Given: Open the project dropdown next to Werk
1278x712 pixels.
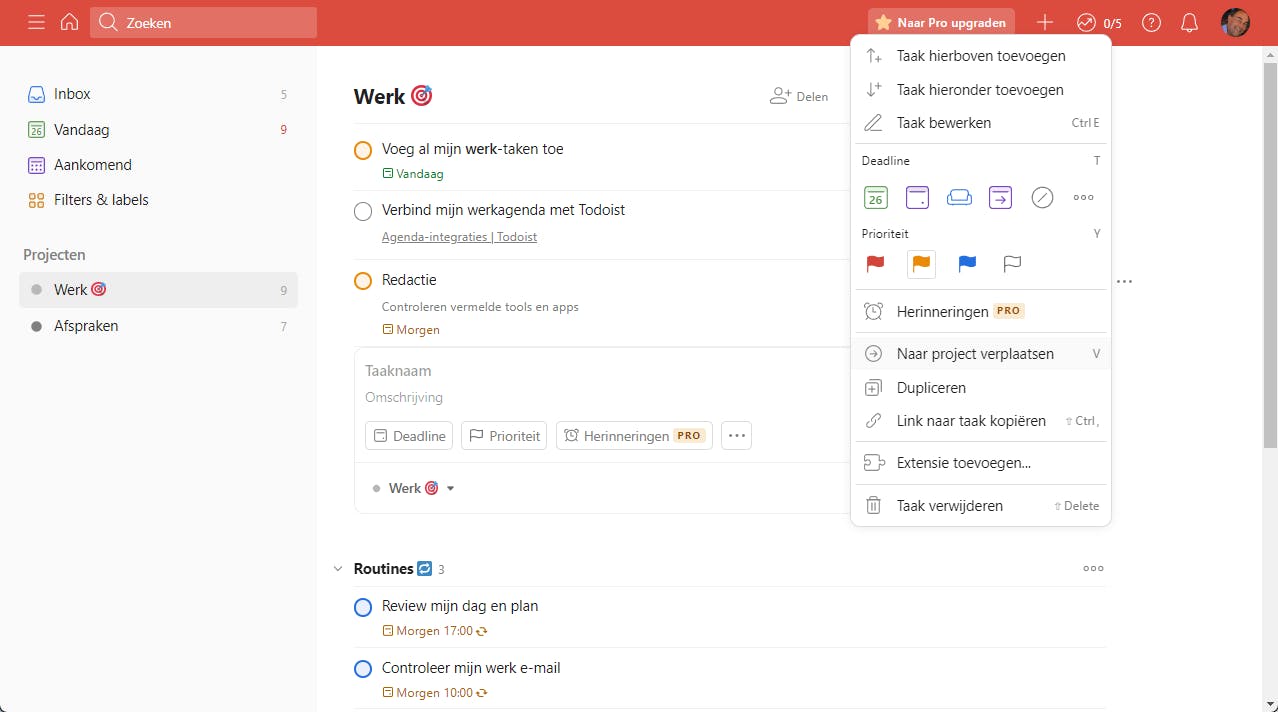Looking at the screenshot, I should tap(449, 488).
